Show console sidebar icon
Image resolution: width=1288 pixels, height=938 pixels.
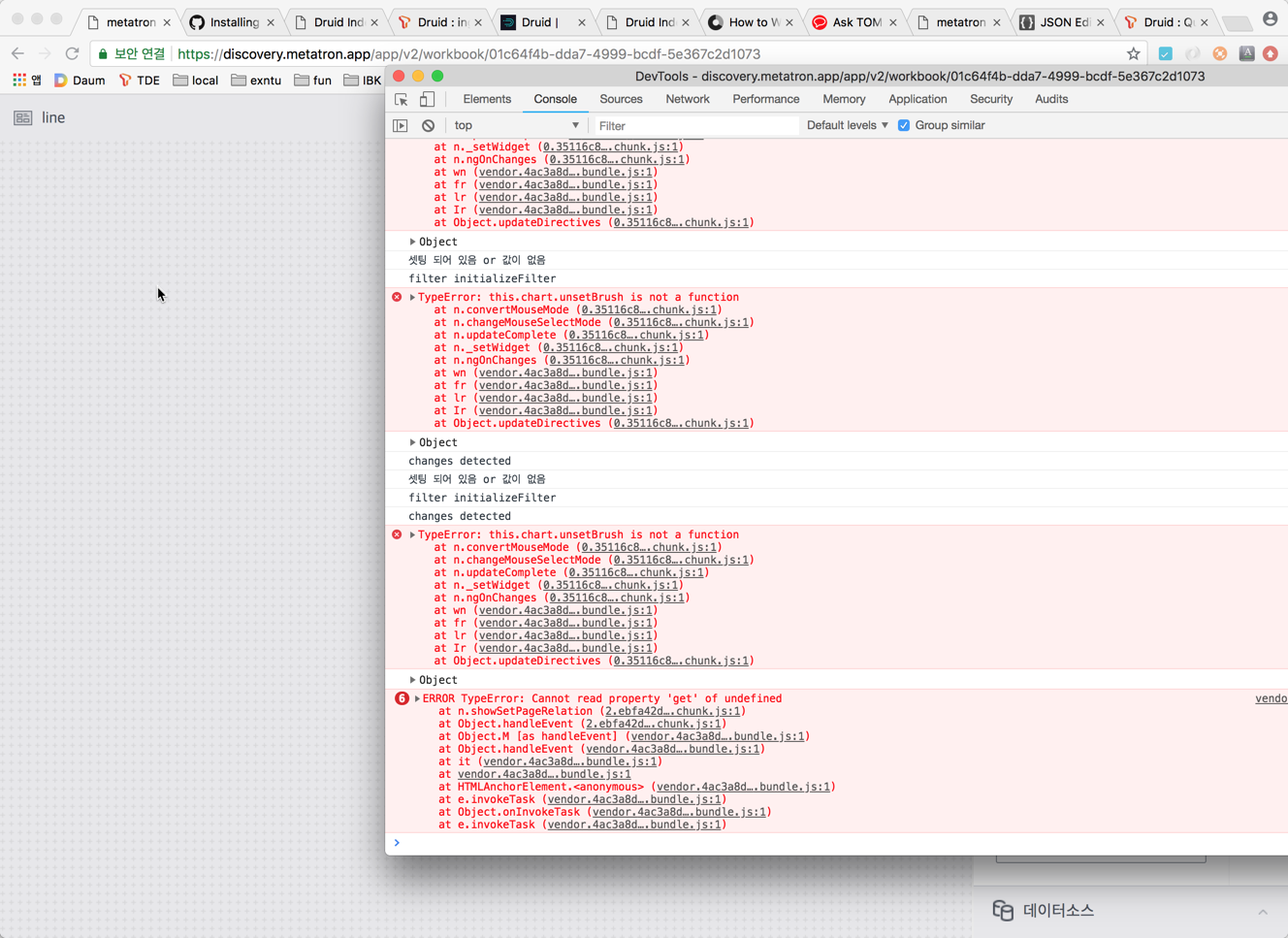pos(401,125)
